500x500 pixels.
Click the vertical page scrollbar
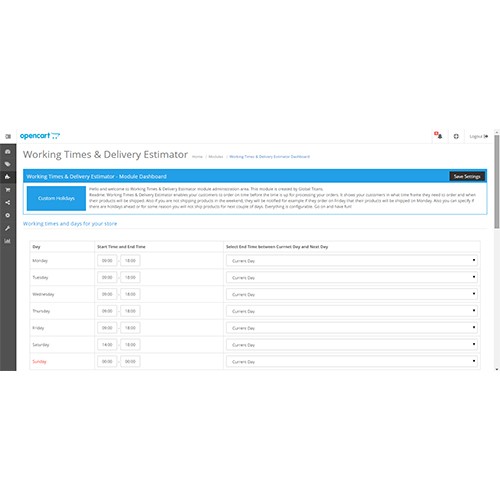coord(497,182)
